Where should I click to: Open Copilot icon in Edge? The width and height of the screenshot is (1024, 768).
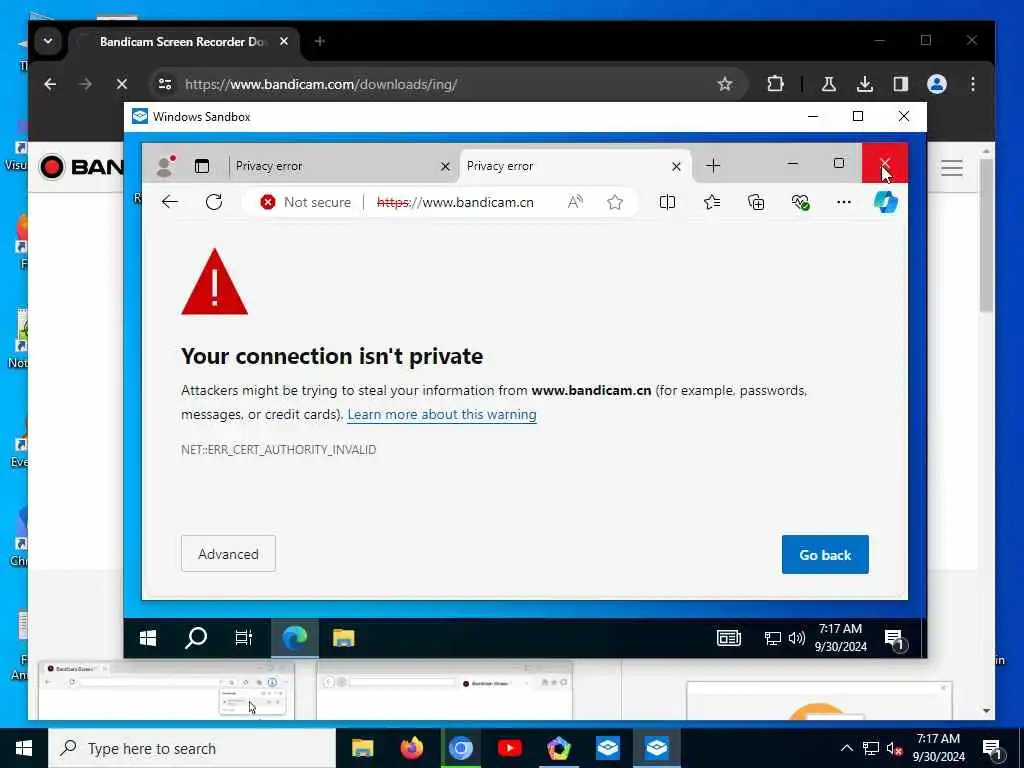pos(886,202)
